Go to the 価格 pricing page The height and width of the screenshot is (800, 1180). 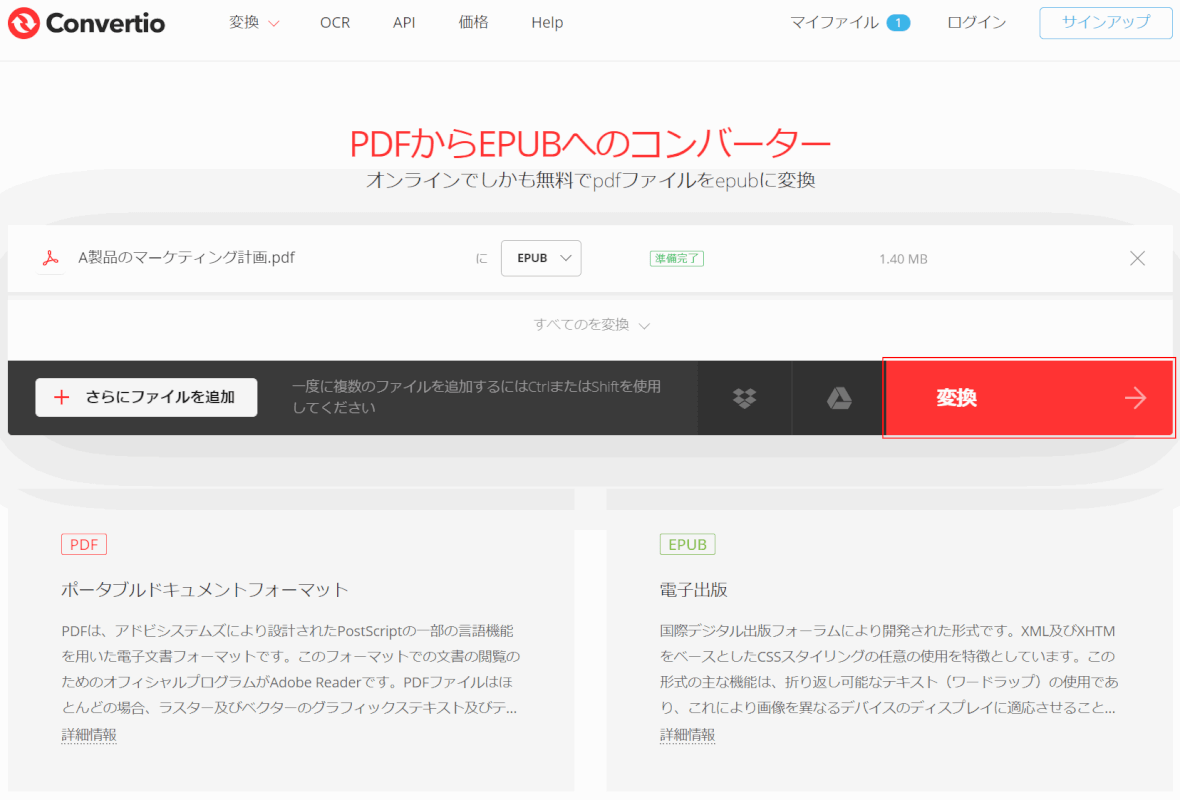click(x=473, y=23)
